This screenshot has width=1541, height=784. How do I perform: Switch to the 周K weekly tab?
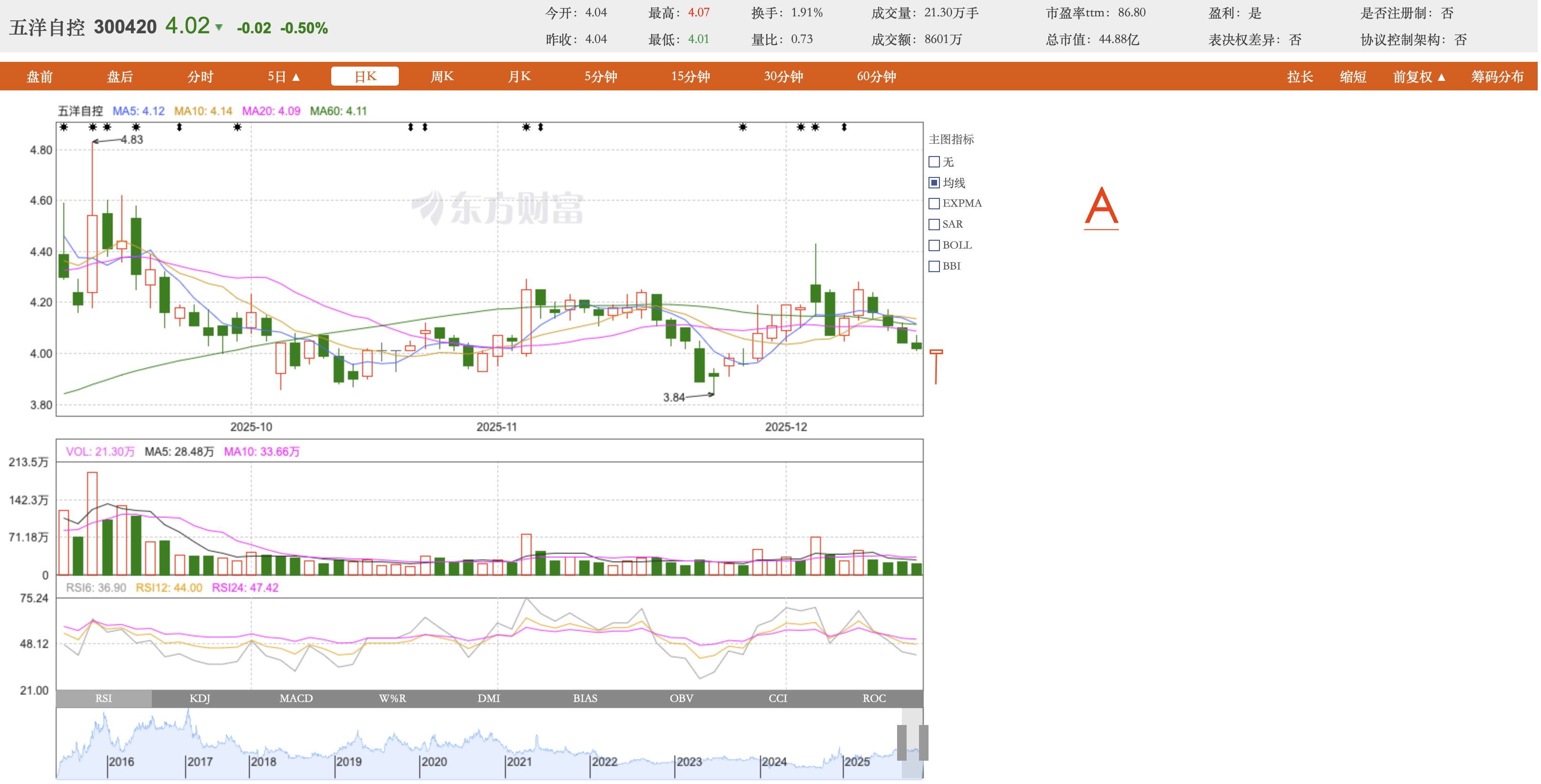tap(442, 77)
